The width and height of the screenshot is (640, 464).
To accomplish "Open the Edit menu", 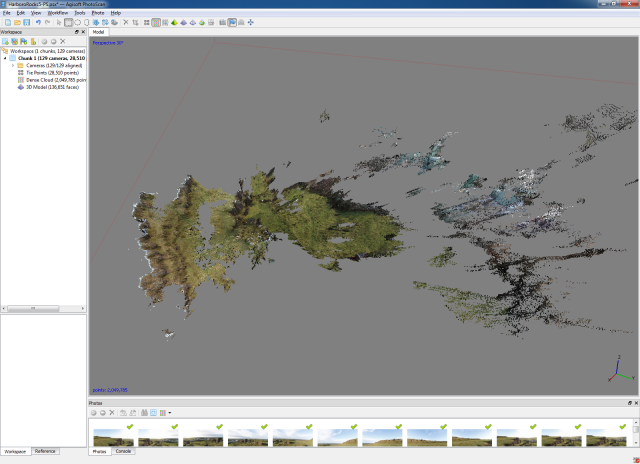I will [21, 13].
